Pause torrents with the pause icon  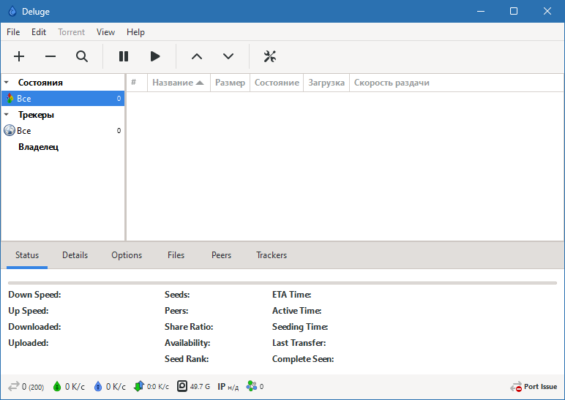(124, 57)
